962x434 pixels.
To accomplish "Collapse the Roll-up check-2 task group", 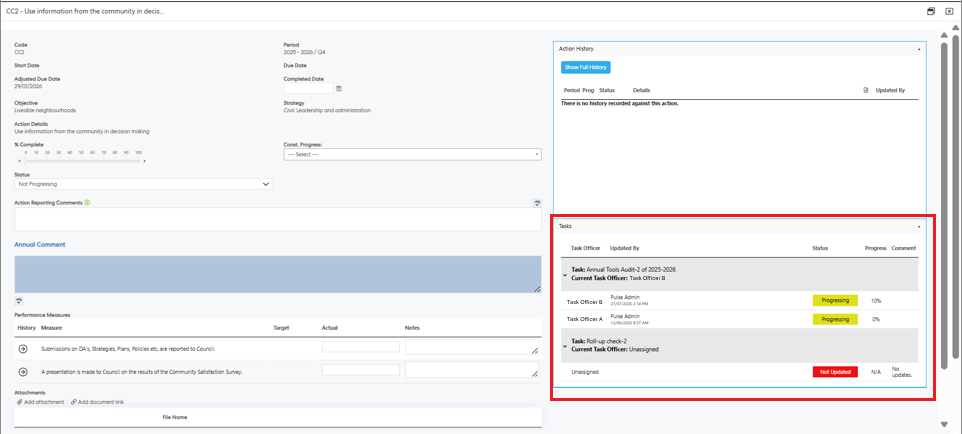I will [565, 346].
